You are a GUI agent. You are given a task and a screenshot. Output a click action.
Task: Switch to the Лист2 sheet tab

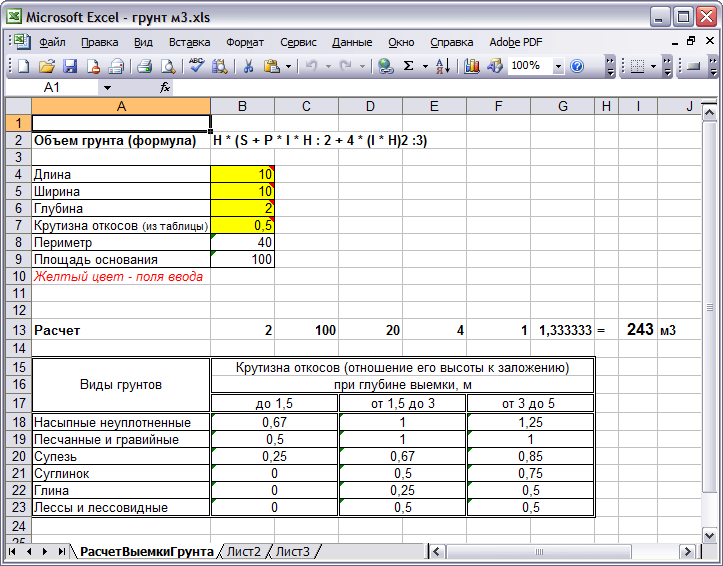coord(243,551)
